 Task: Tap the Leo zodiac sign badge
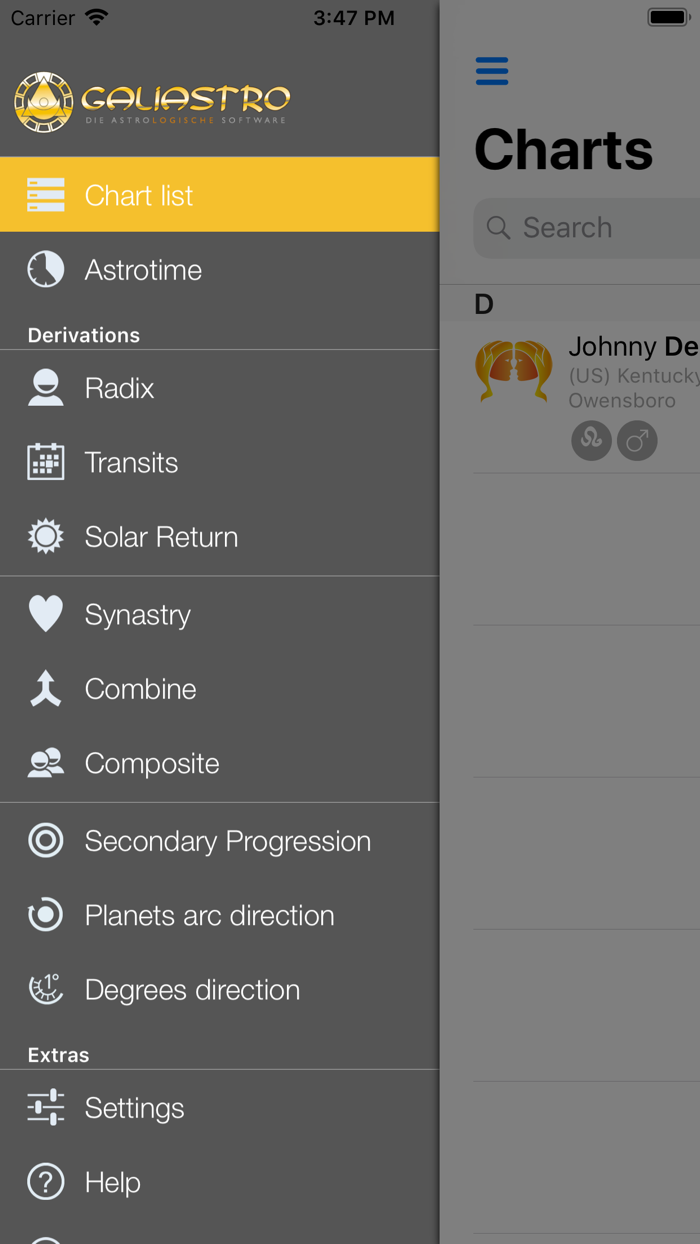591,440
